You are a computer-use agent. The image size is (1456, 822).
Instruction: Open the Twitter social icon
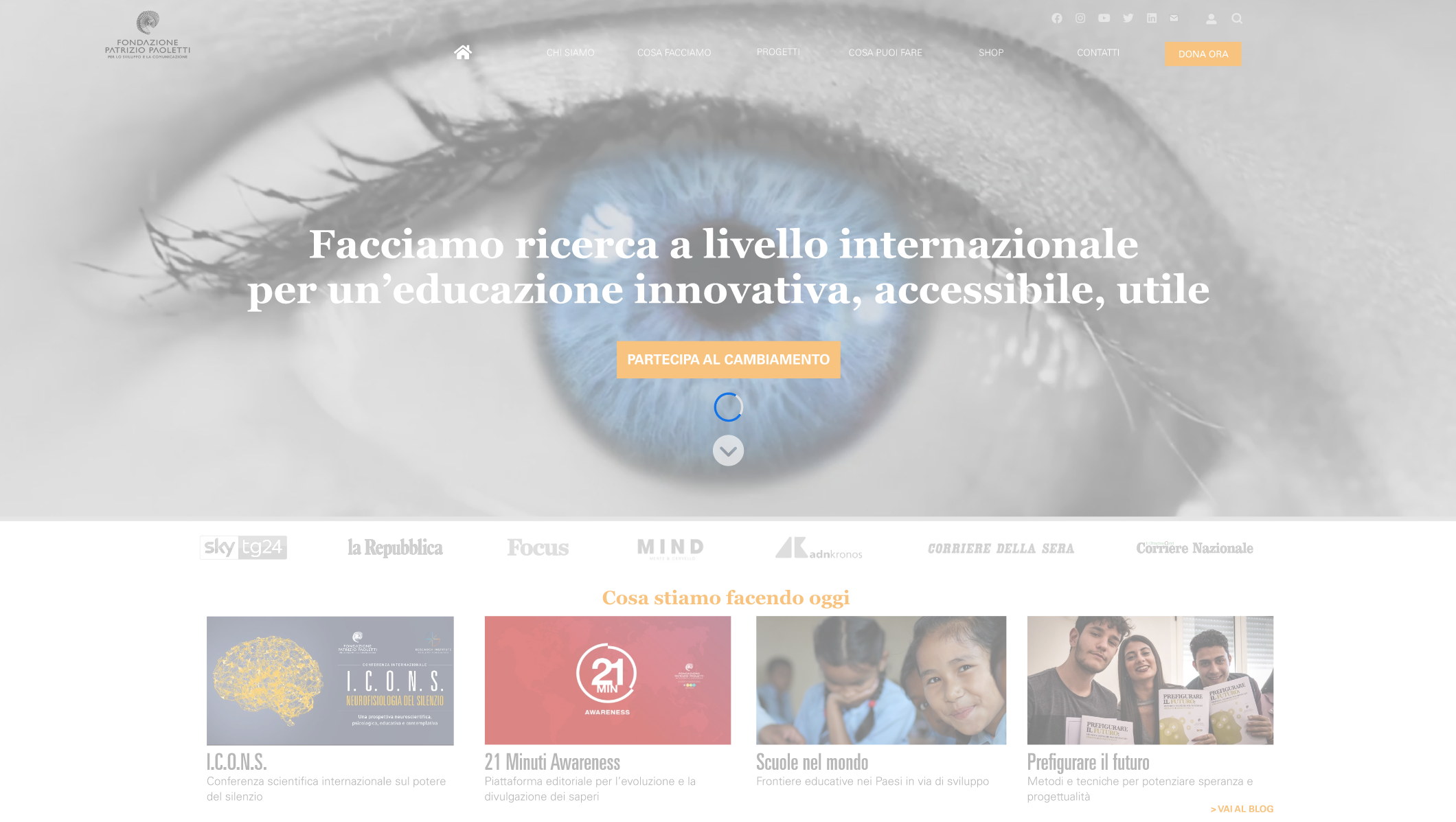(x=1128, y=19)
